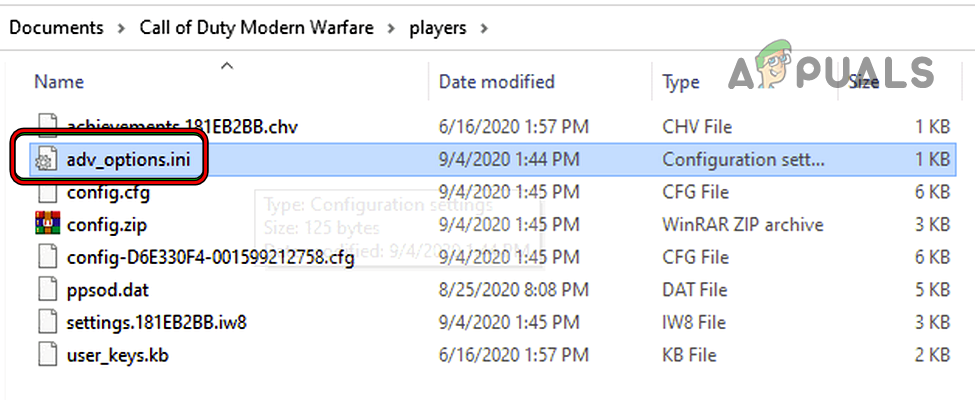Image resolution: width=975 pixels, height=400 pixels.
Task: Click the config-D6E330F4 cfg file icon
Action: pyautogui.click(x=46, y=257)
